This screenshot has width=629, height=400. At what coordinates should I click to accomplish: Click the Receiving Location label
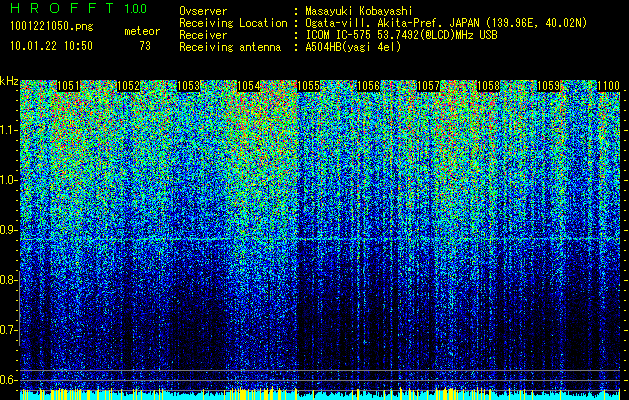tap(233, 23)
